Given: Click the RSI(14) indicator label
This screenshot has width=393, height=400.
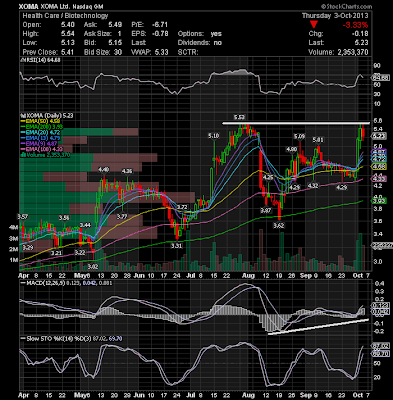Looking at the screenshot, I should (40, 60).
